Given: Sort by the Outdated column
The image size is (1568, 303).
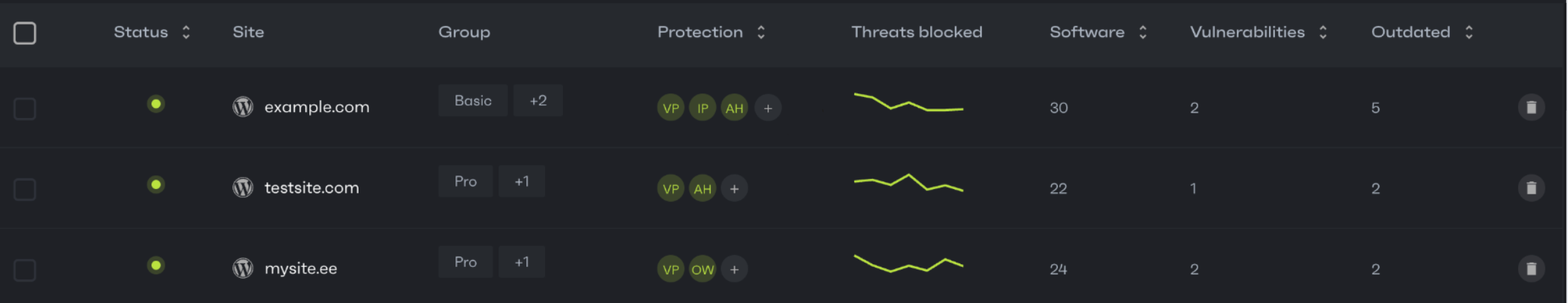Looking at the screenshot, I should (1469, 32).
